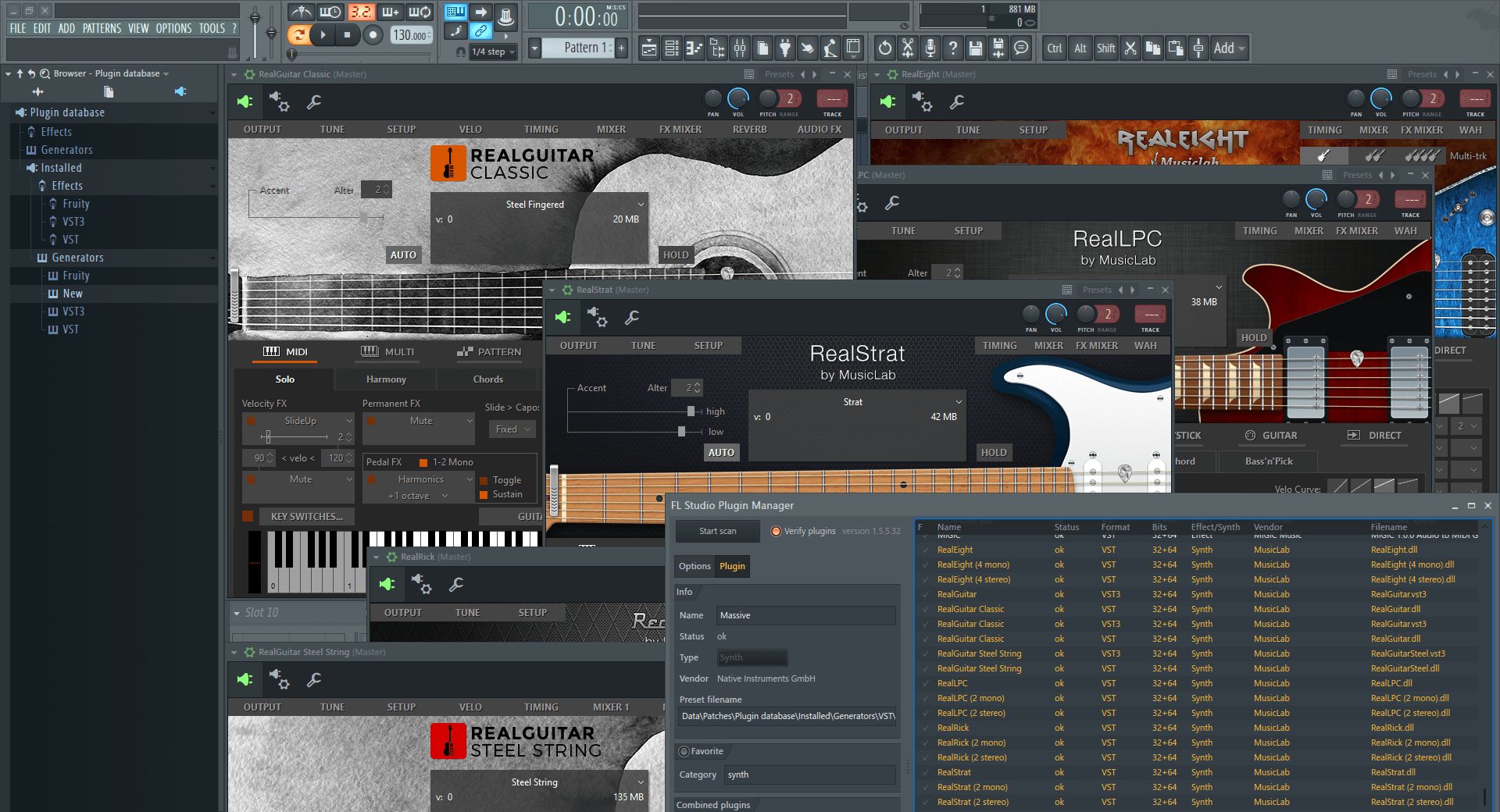Toggle pattern/song mode button
The image size is (1500, 812).
(298, 34)
